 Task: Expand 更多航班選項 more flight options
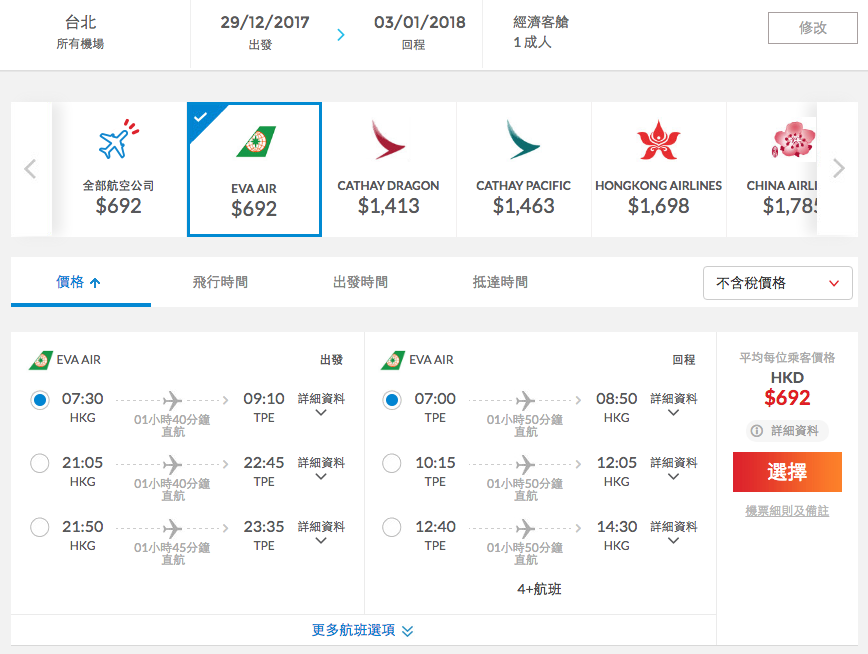[363, 630]
